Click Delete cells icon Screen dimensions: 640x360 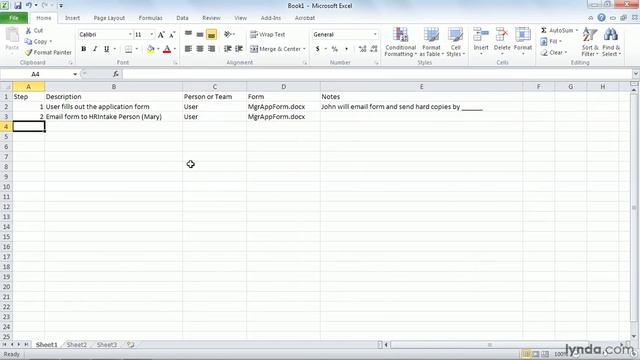coord(502,42)
